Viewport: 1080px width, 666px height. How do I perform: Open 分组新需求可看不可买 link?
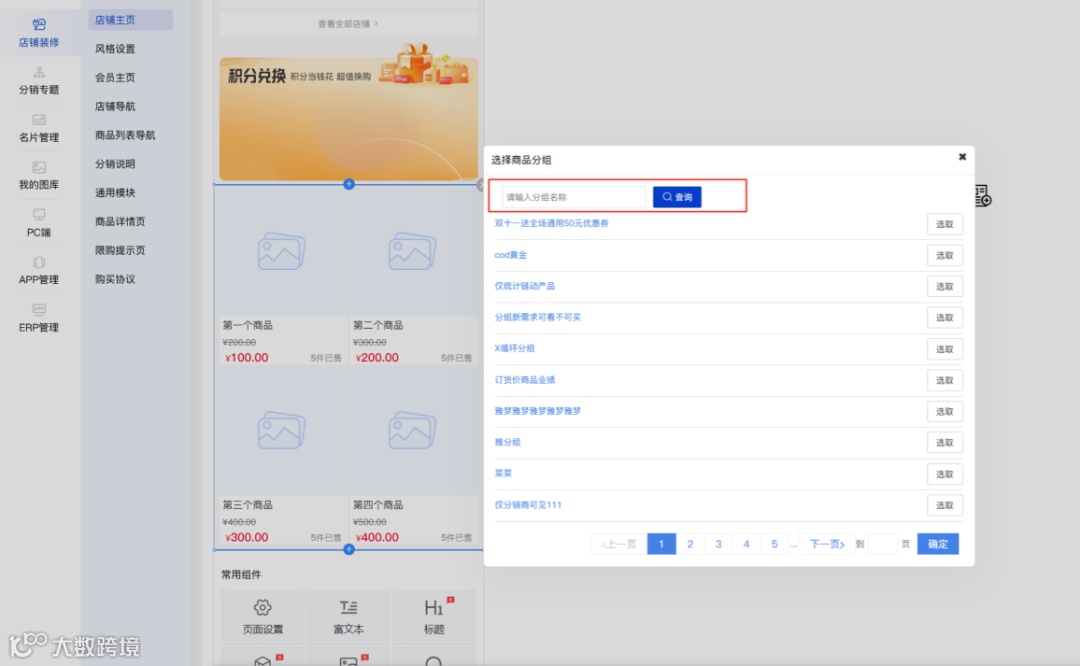tap(537, 317)
